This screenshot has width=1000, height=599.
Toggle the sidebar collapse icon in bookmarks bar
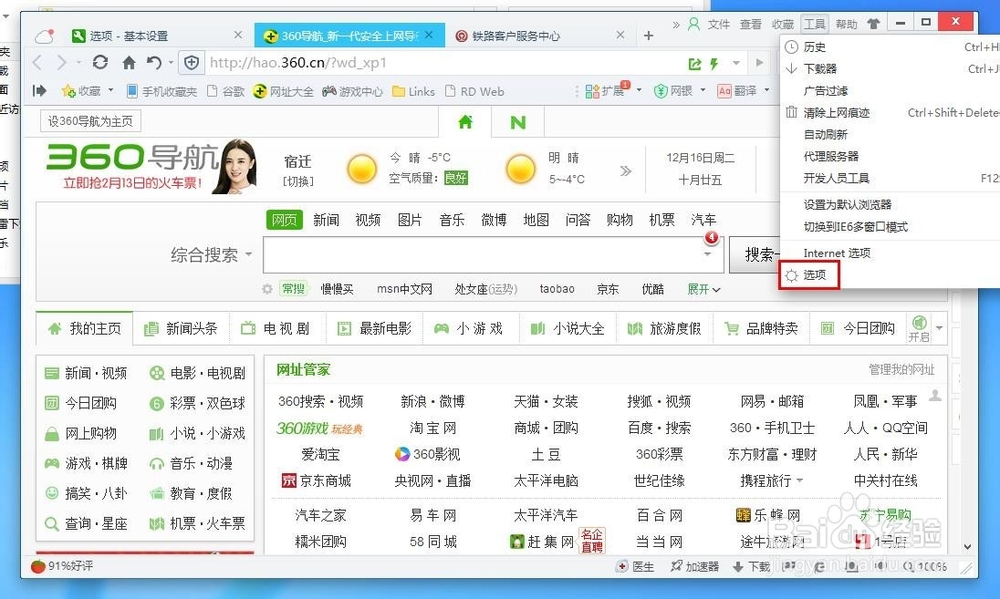click(40, 91)
